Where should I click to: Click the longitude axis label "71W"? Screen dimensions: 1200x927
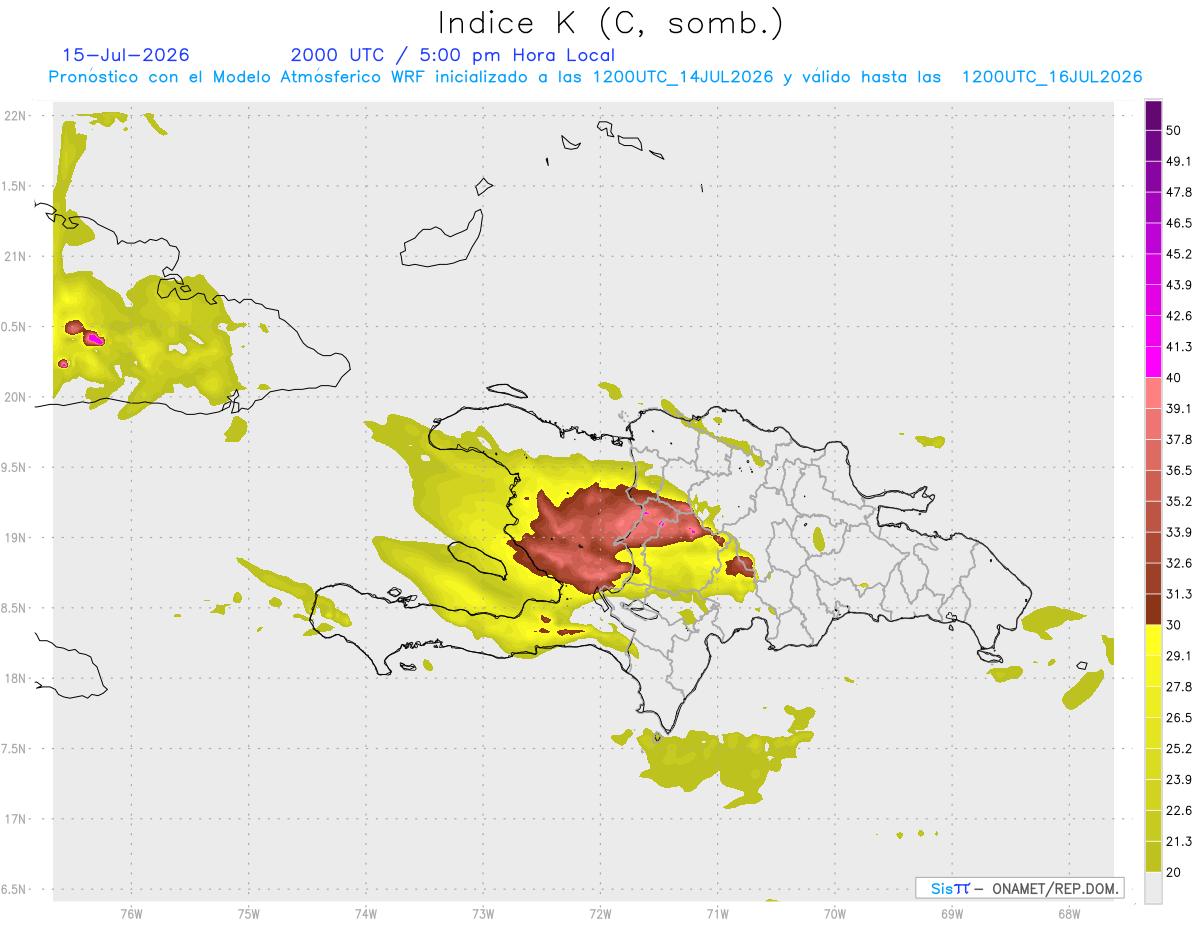pos(717,914)
